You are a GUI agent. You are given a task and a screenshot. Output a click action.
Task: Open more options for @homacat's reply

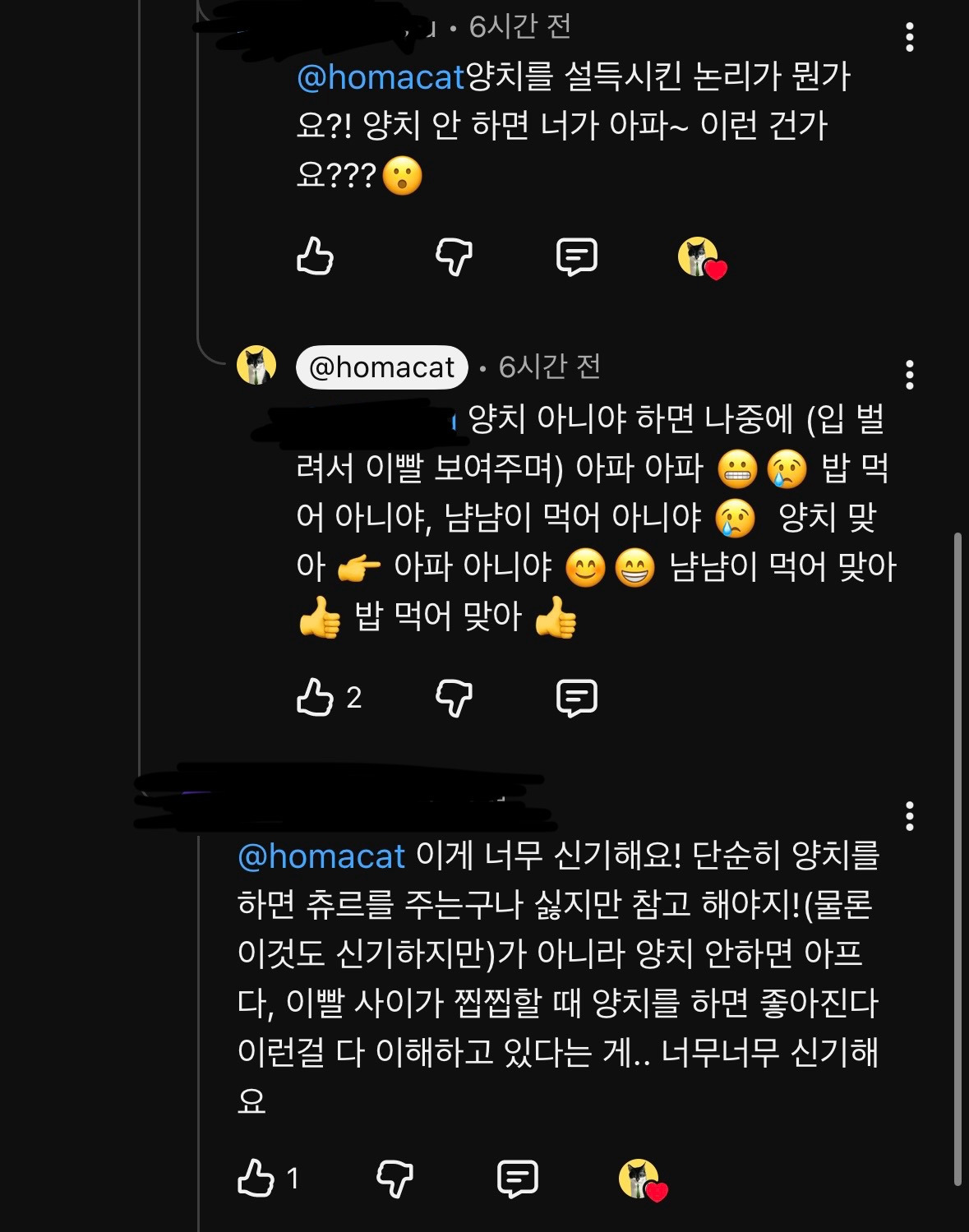tap(909, 375)
